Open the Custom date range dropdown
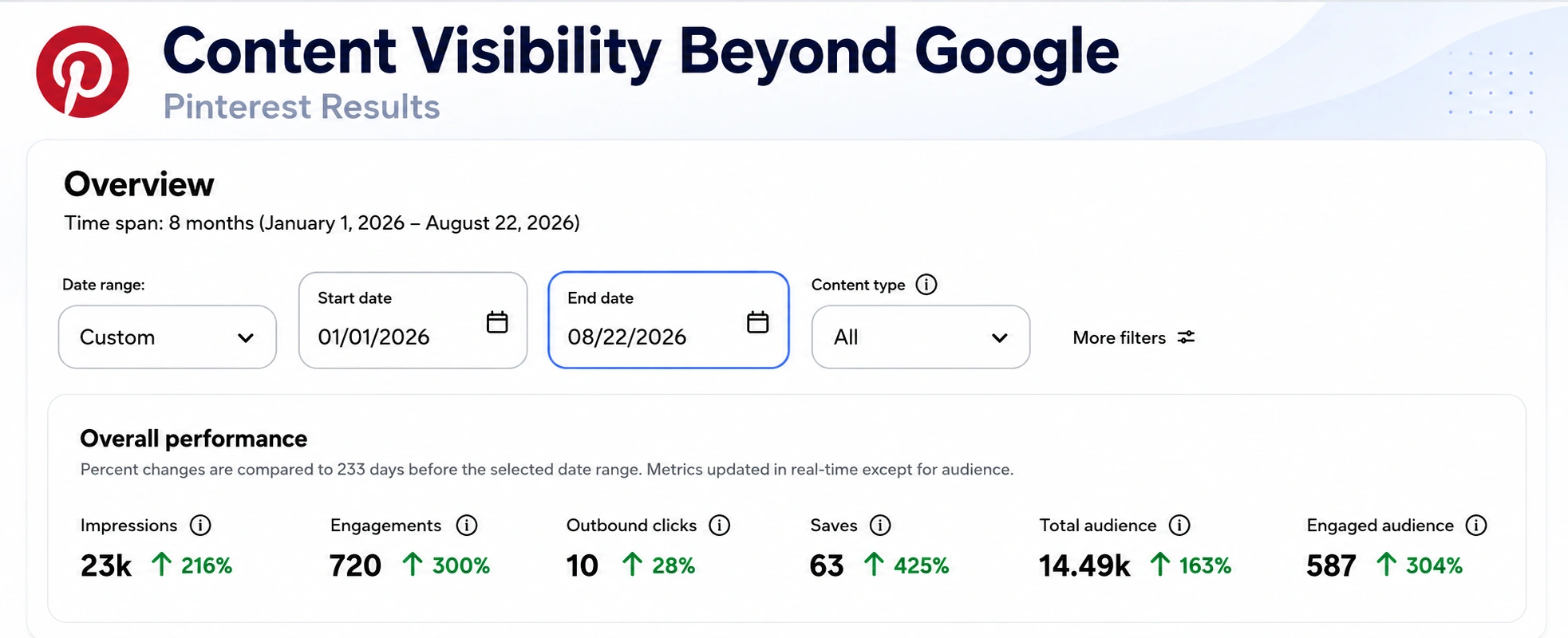Image resolution: width=1568 pixels, height=638 pixels. click(168, 337)
